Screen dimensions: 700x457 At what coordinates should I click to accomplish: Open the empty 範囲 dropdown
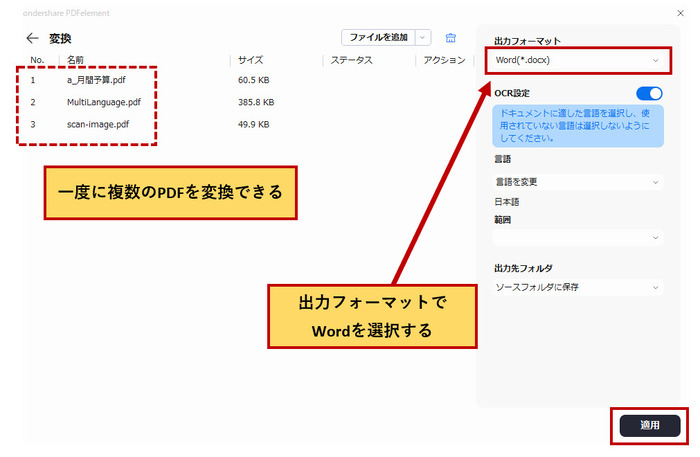pos(577,237)
